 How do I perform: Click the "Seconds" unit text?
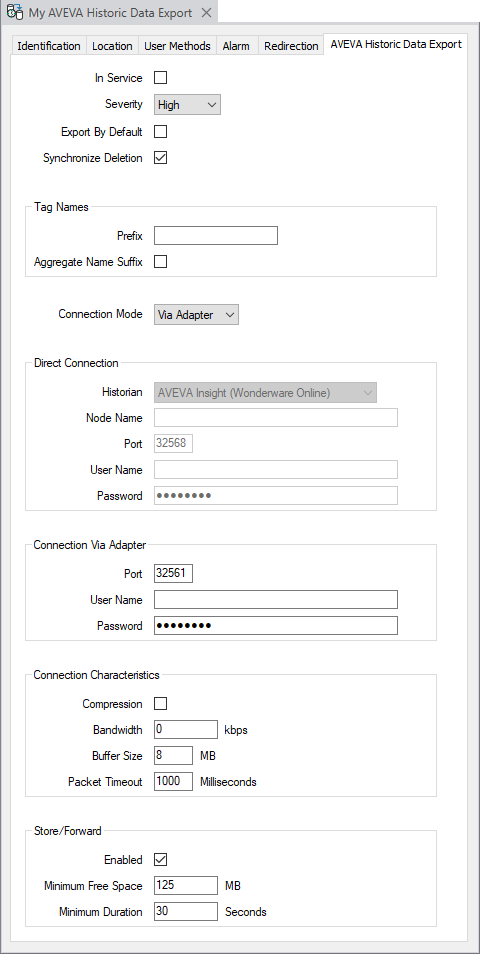246,912
